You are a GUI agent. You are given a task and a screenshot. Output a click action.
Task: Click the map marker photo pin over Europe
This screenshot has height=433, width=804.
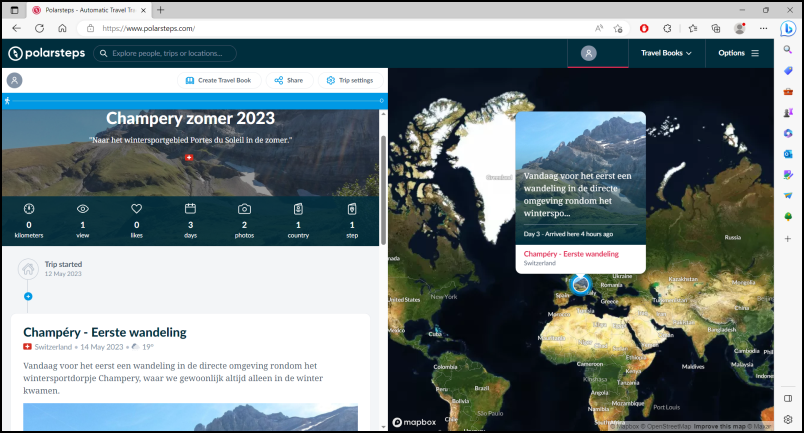point(580,284)
